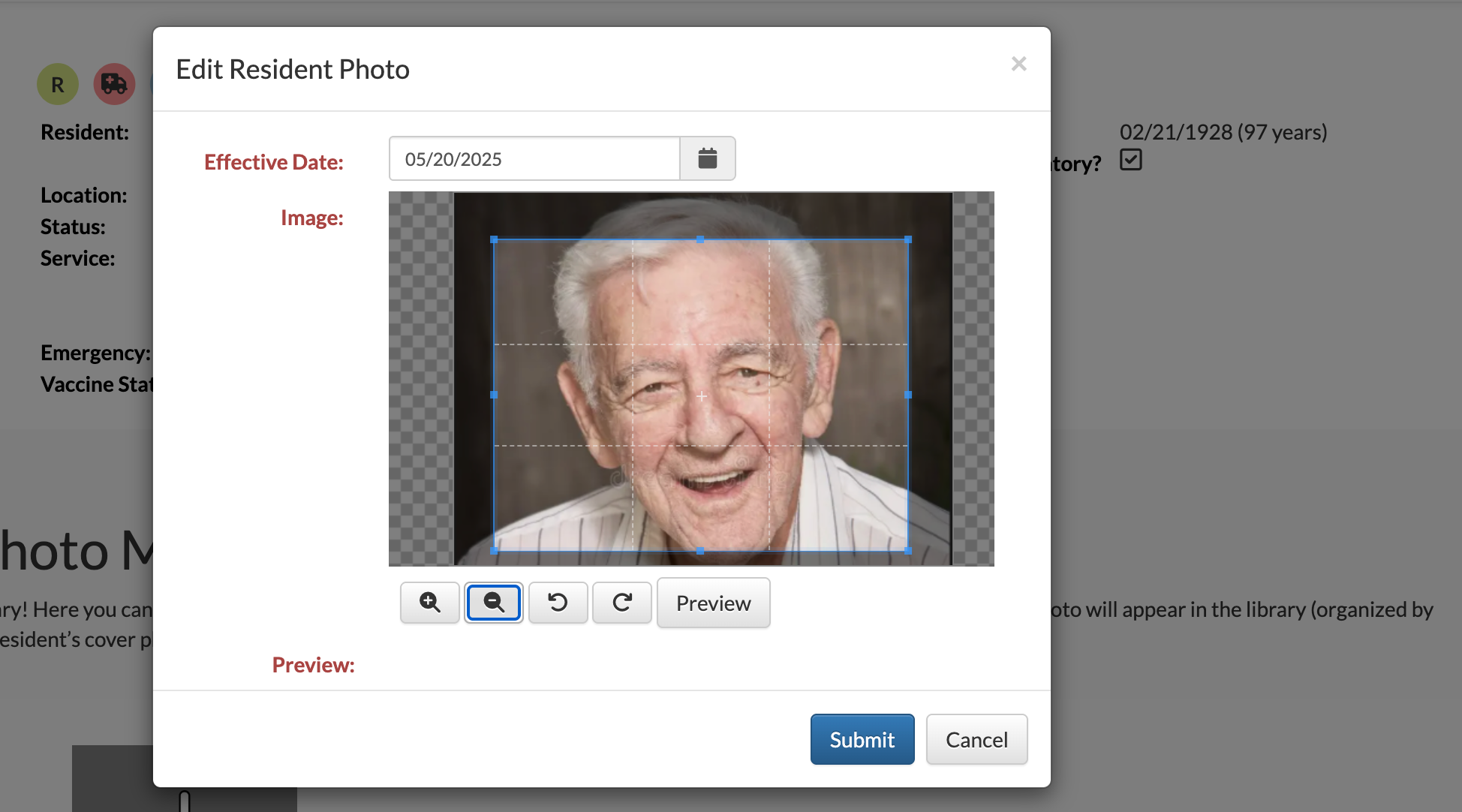Click the top-middle crop edge handle

(700, 239)
